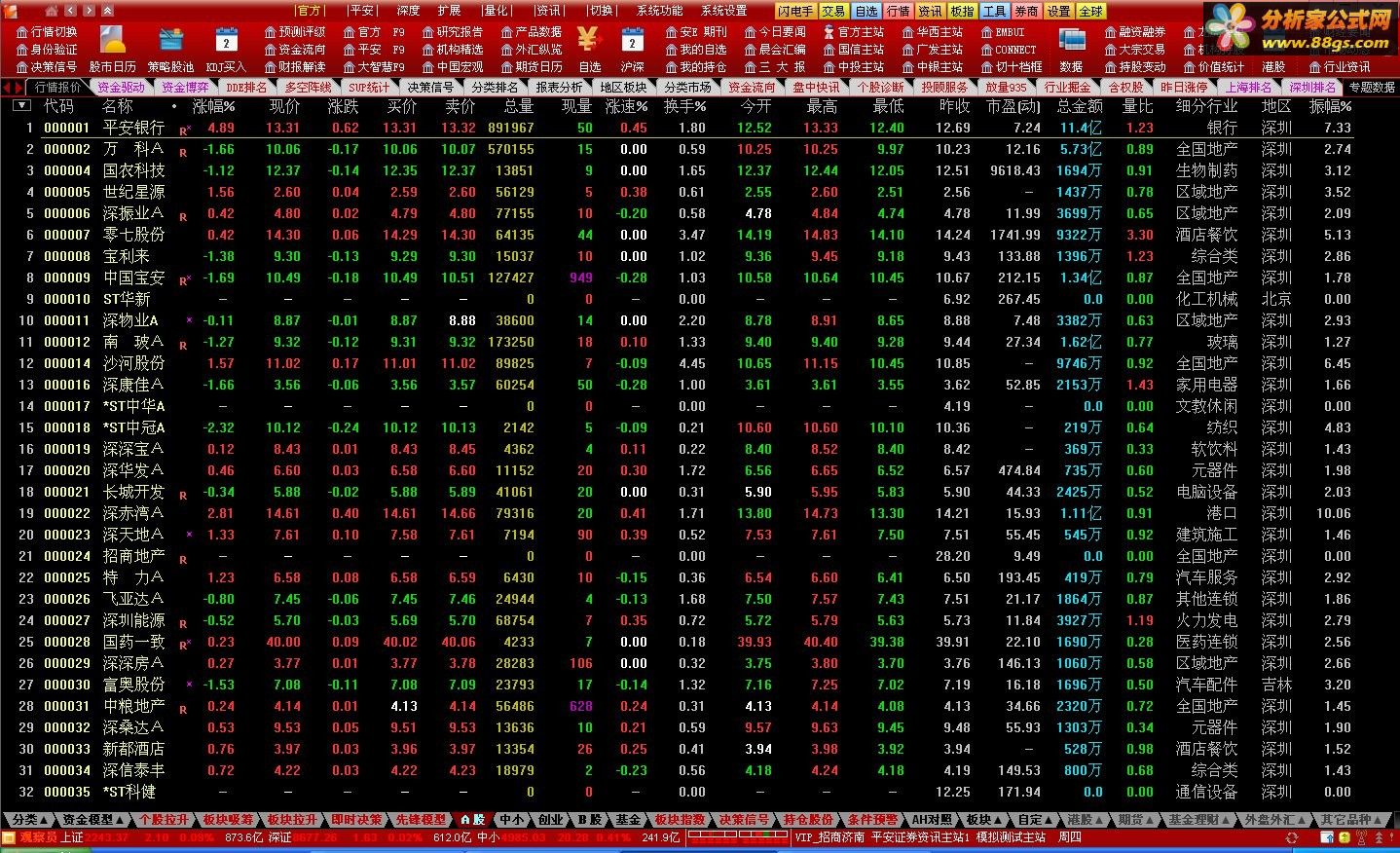Open 预测评级 shortcut

pos(294,32)
